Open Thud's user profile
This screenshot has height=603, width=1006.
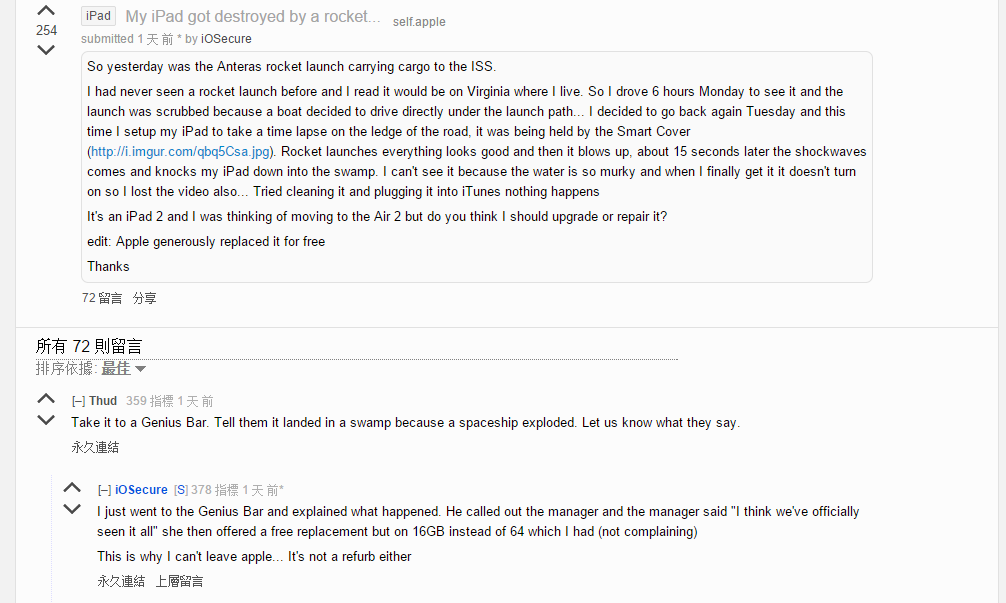click(103, 401)
